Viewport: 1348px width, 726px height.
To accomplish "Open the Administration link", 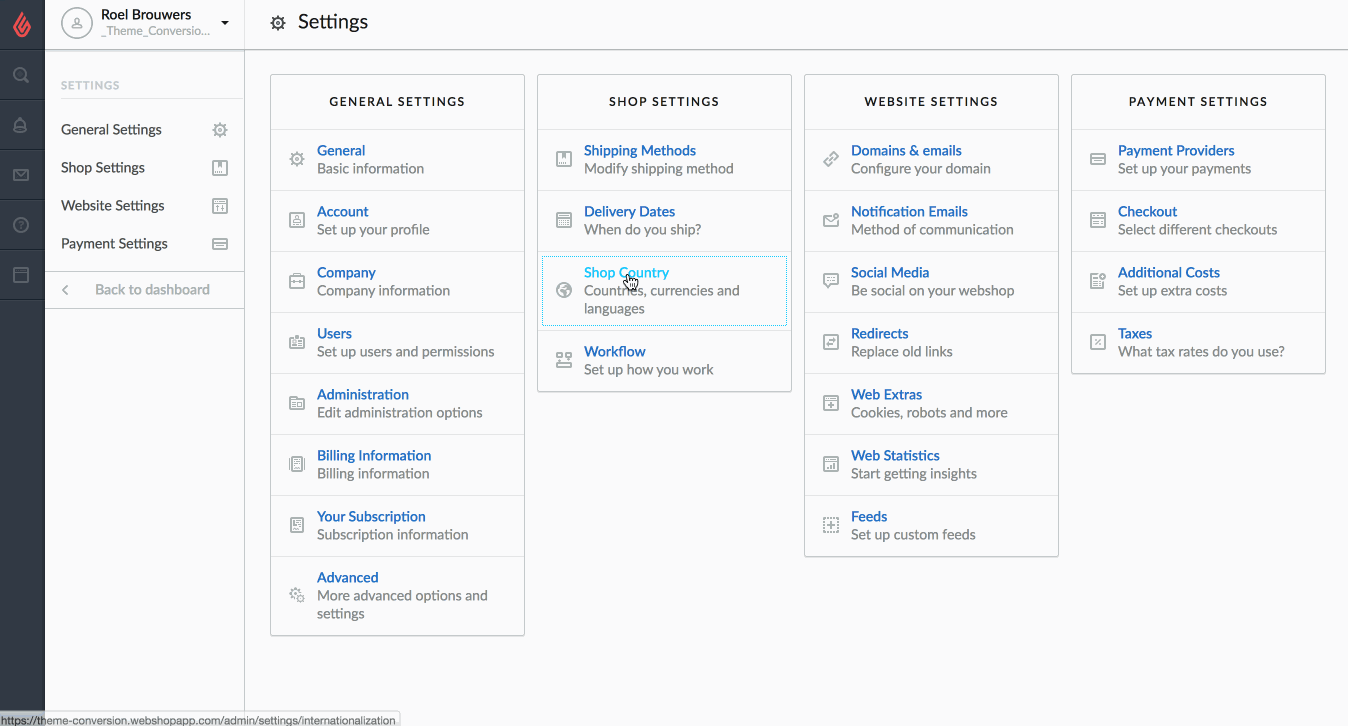I will [x=363, y=395].
